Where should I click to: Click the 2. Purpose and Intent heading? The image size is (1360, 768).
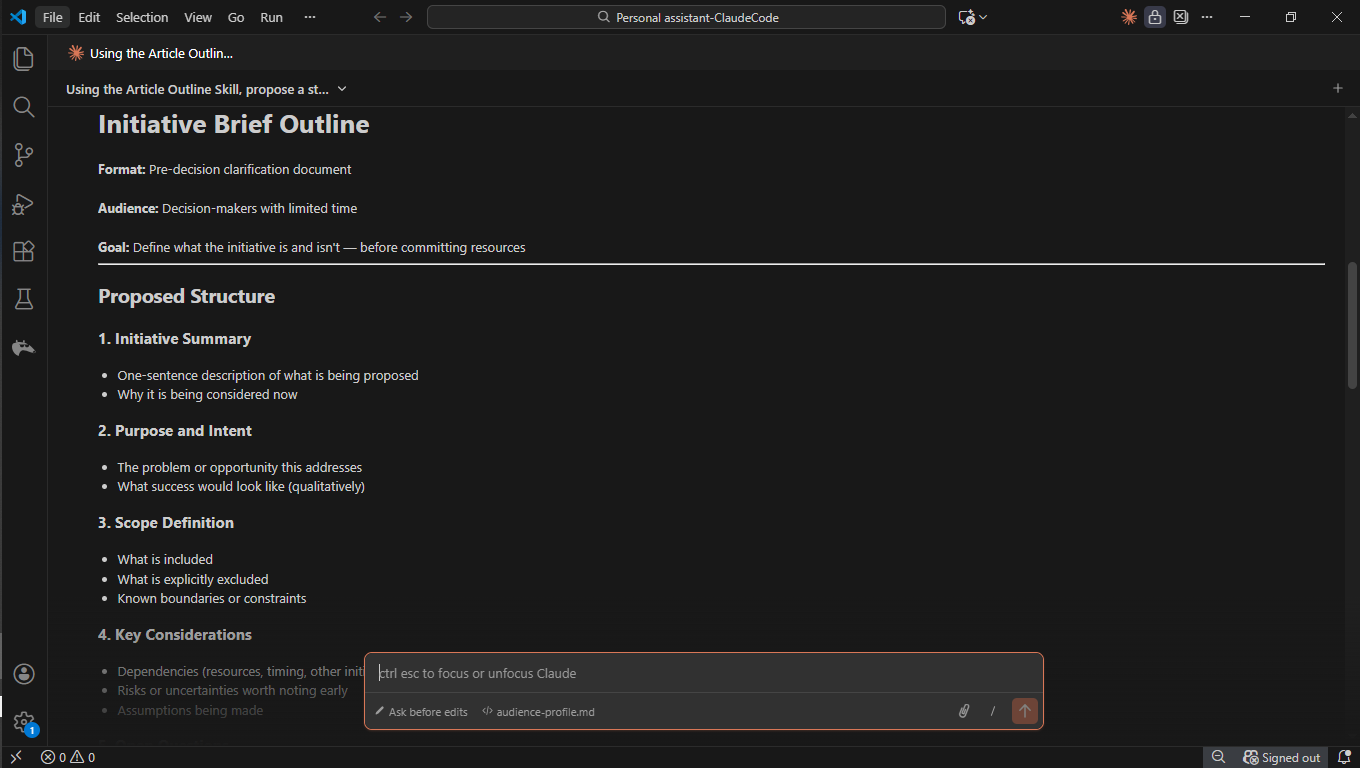point(175,431)
